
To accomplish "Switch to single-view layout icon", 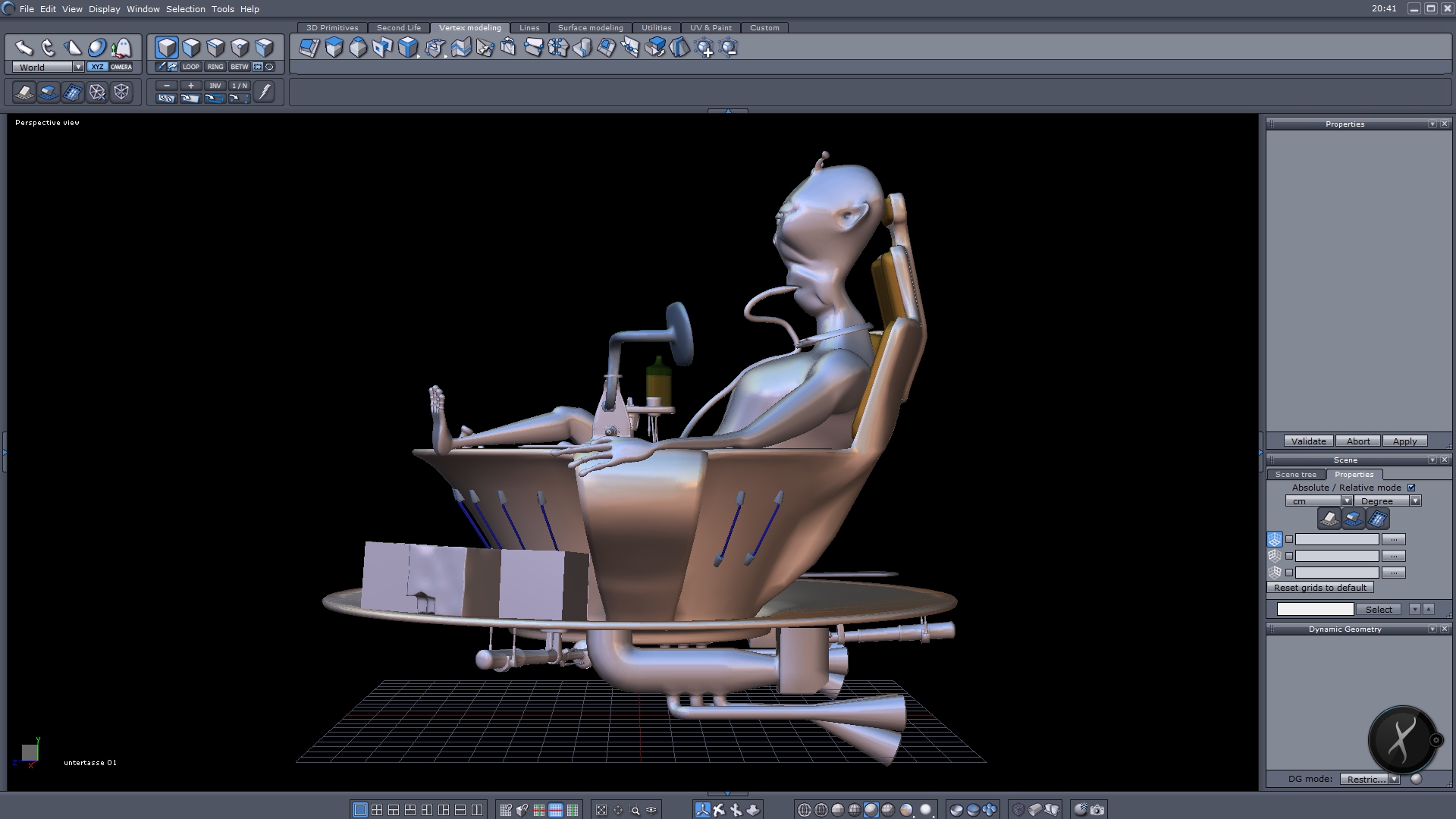I will point(360,810).
